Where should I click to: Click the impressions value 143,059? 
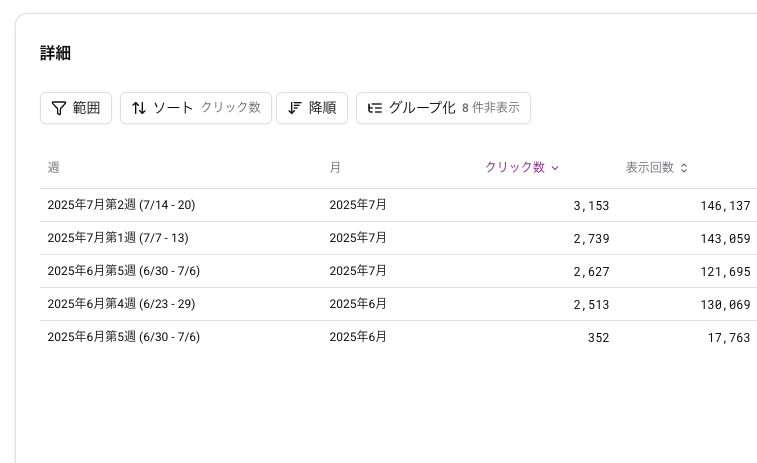[x=725, y=239]
